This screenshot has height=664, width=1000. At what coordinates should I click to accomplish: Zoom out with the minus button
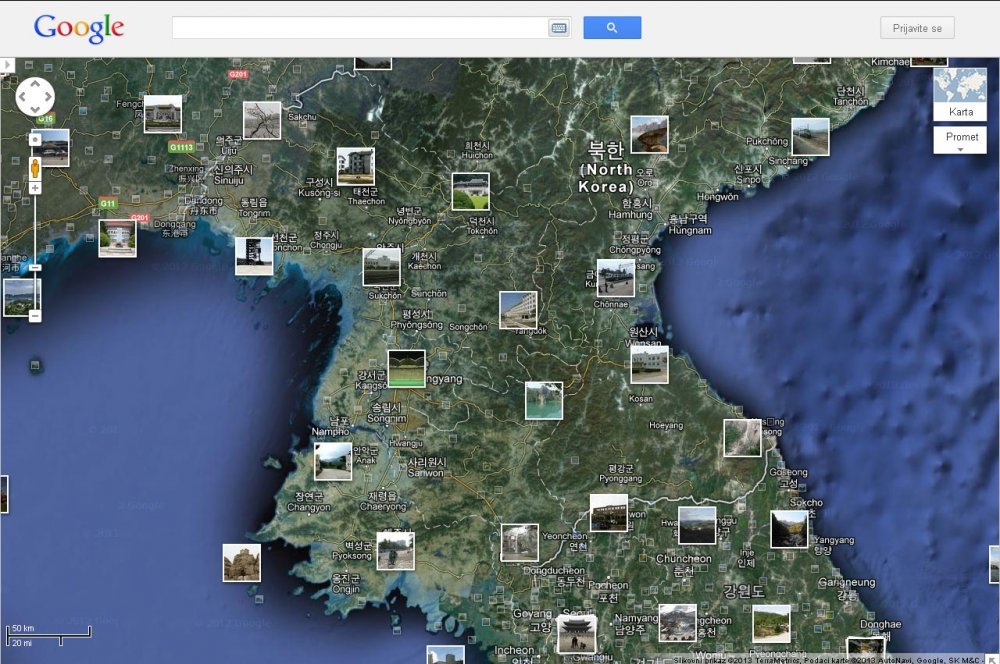[x=35, y=316]
